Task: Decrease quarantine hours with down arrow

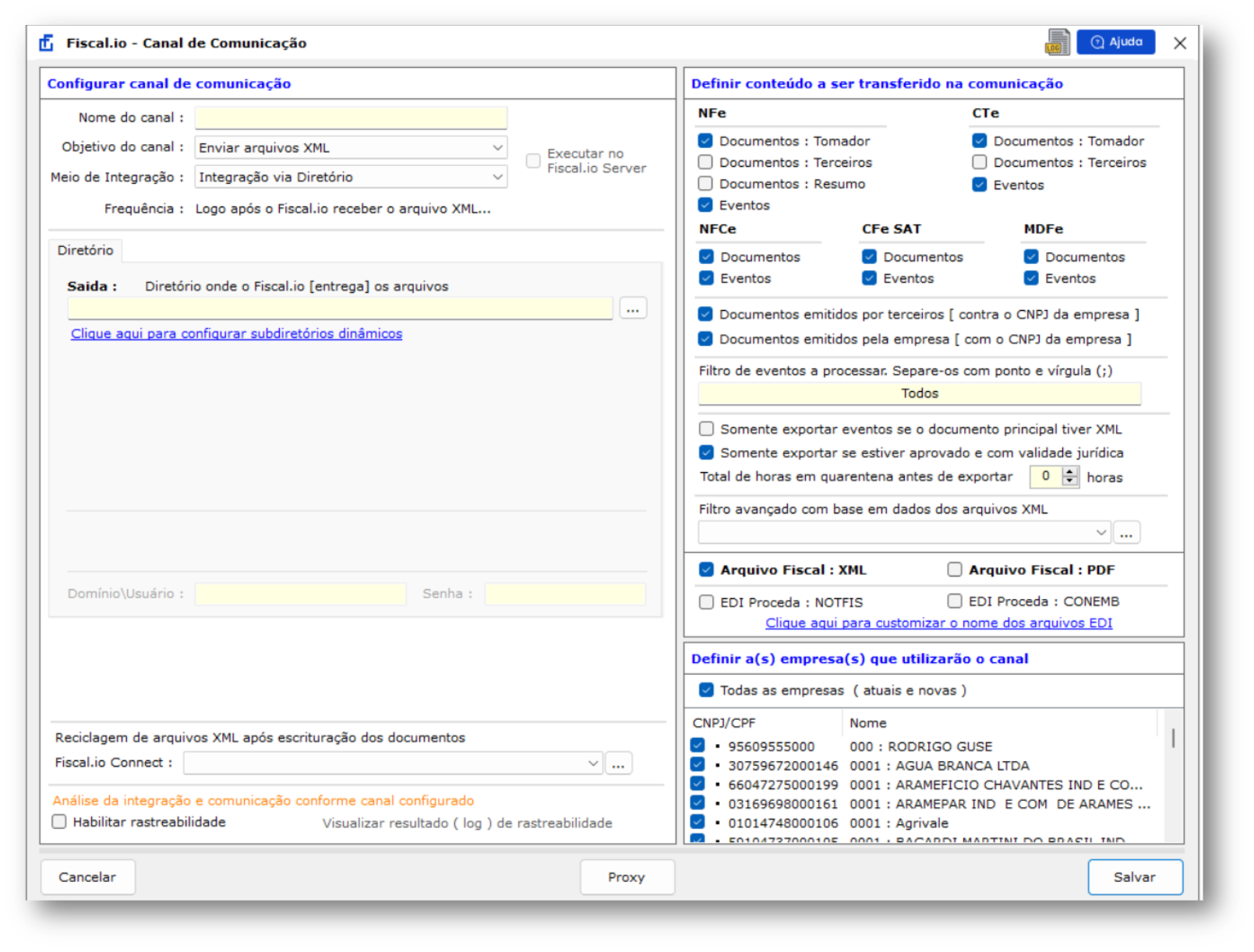Action: pyautogui.click(x=1070, y=481)
